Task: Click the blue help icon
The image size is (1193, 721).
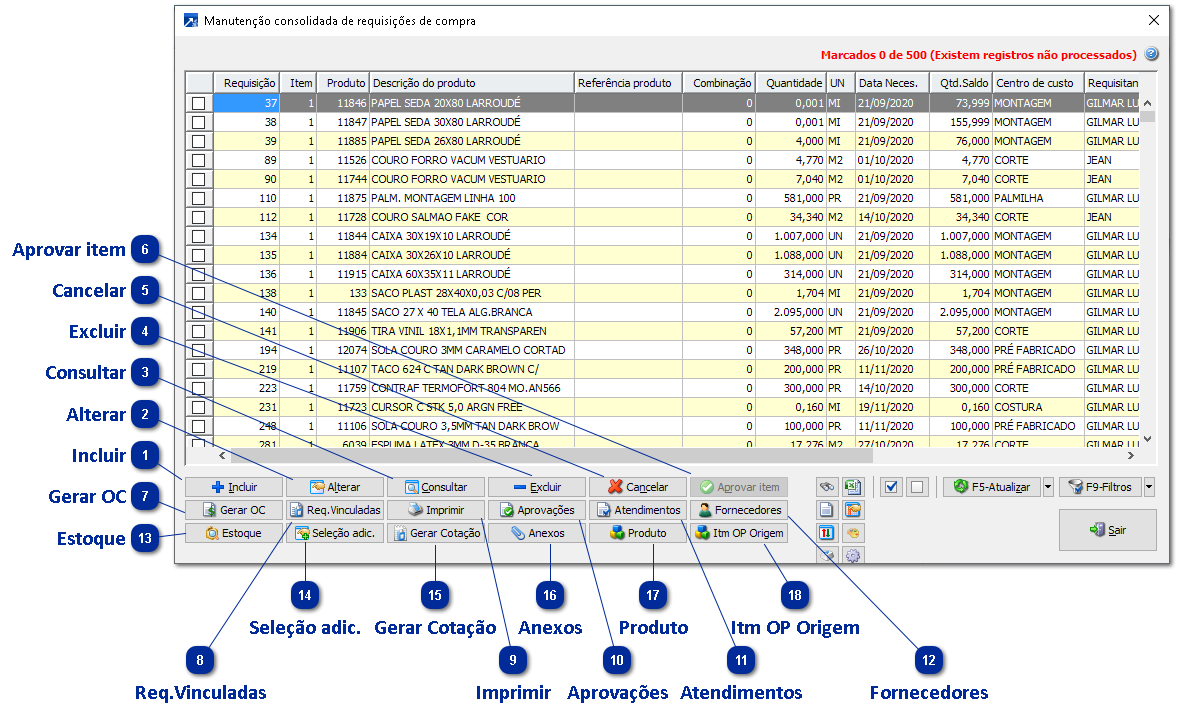Action: click(1151, 54)
